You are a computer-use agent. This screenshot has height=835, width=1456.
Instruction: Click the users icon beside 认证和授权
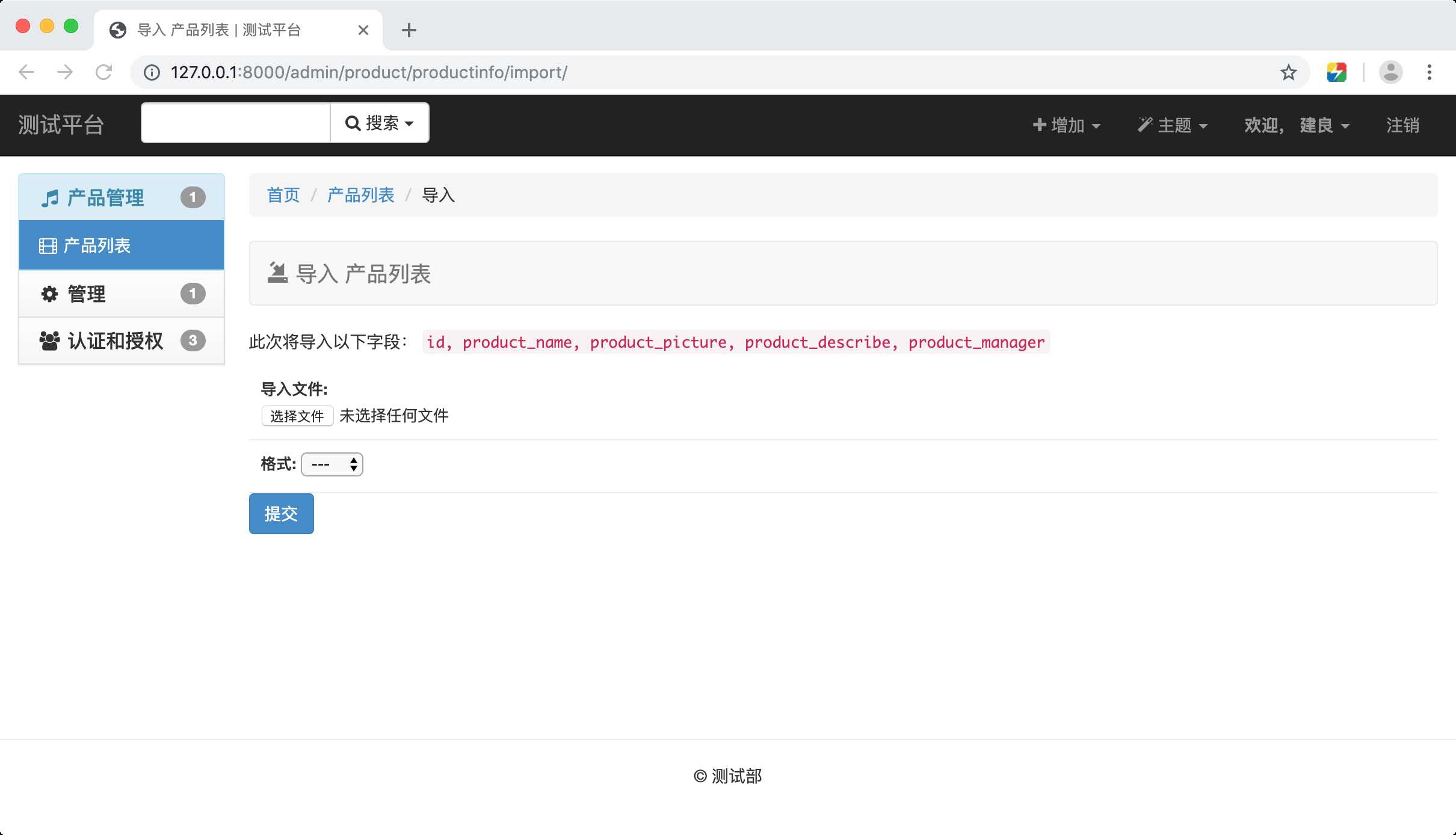point(49,341)
